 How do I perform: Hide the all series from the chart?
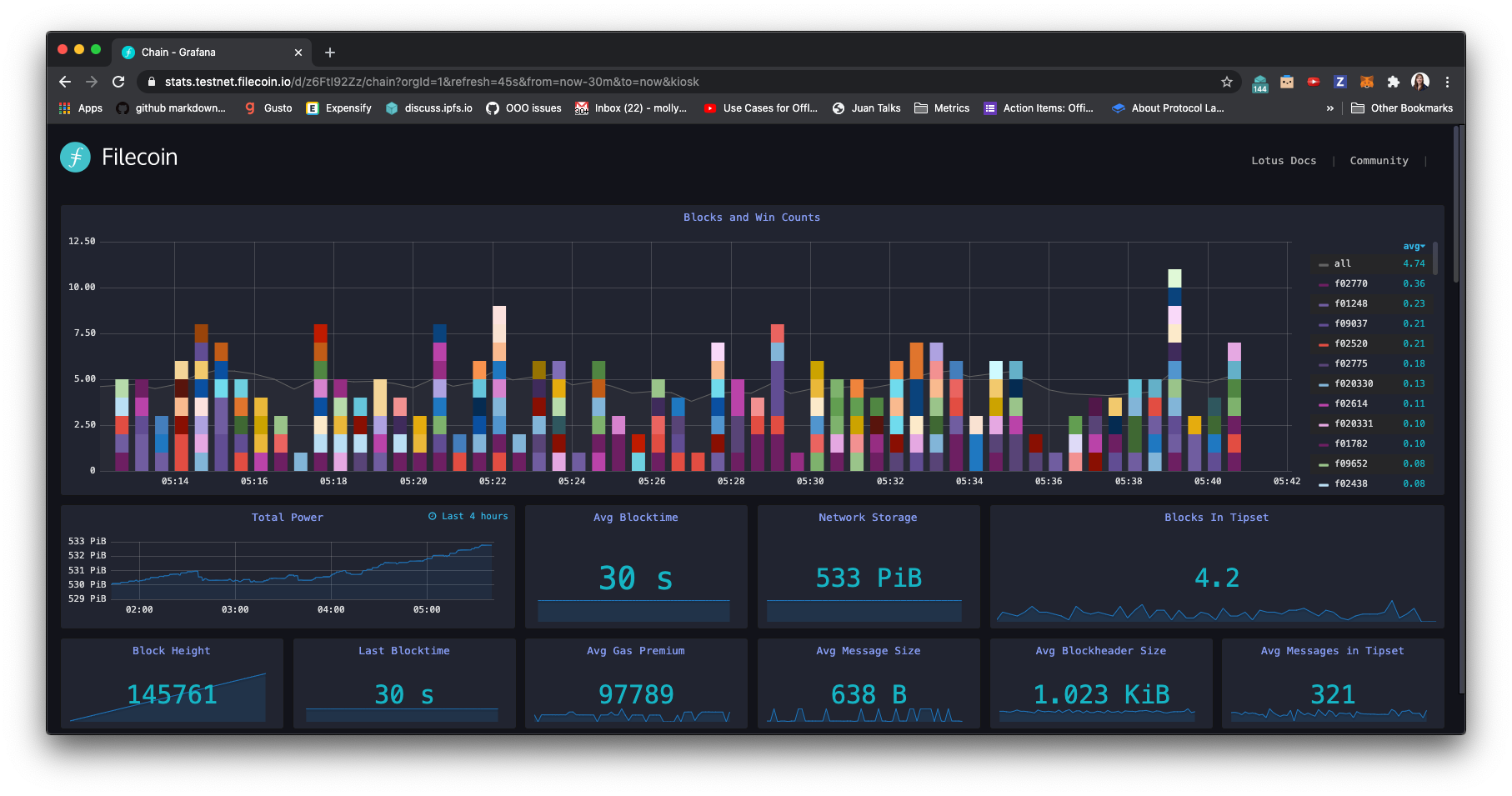click(1342, 263)
